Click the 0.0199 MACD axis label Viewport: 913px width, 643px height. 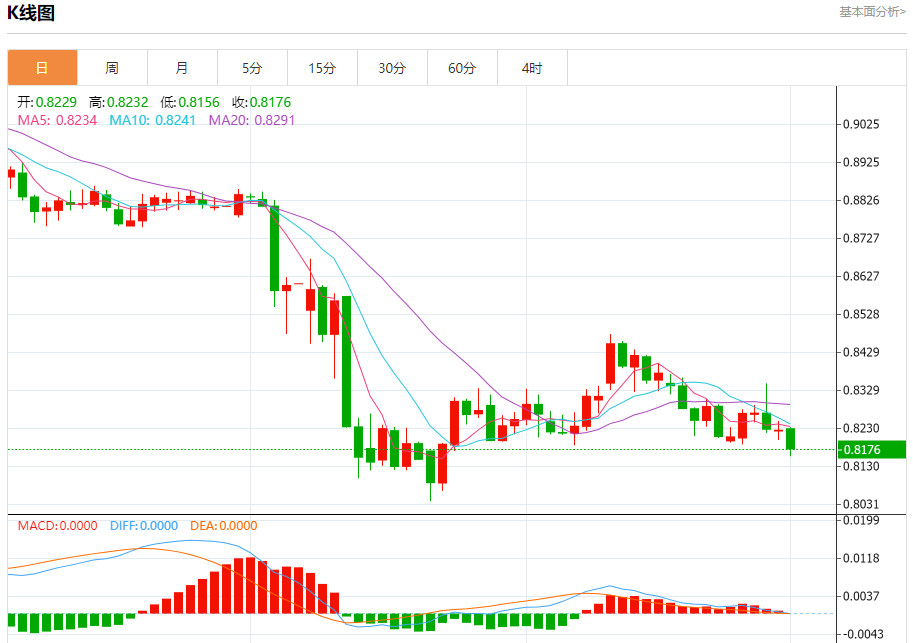861,520
